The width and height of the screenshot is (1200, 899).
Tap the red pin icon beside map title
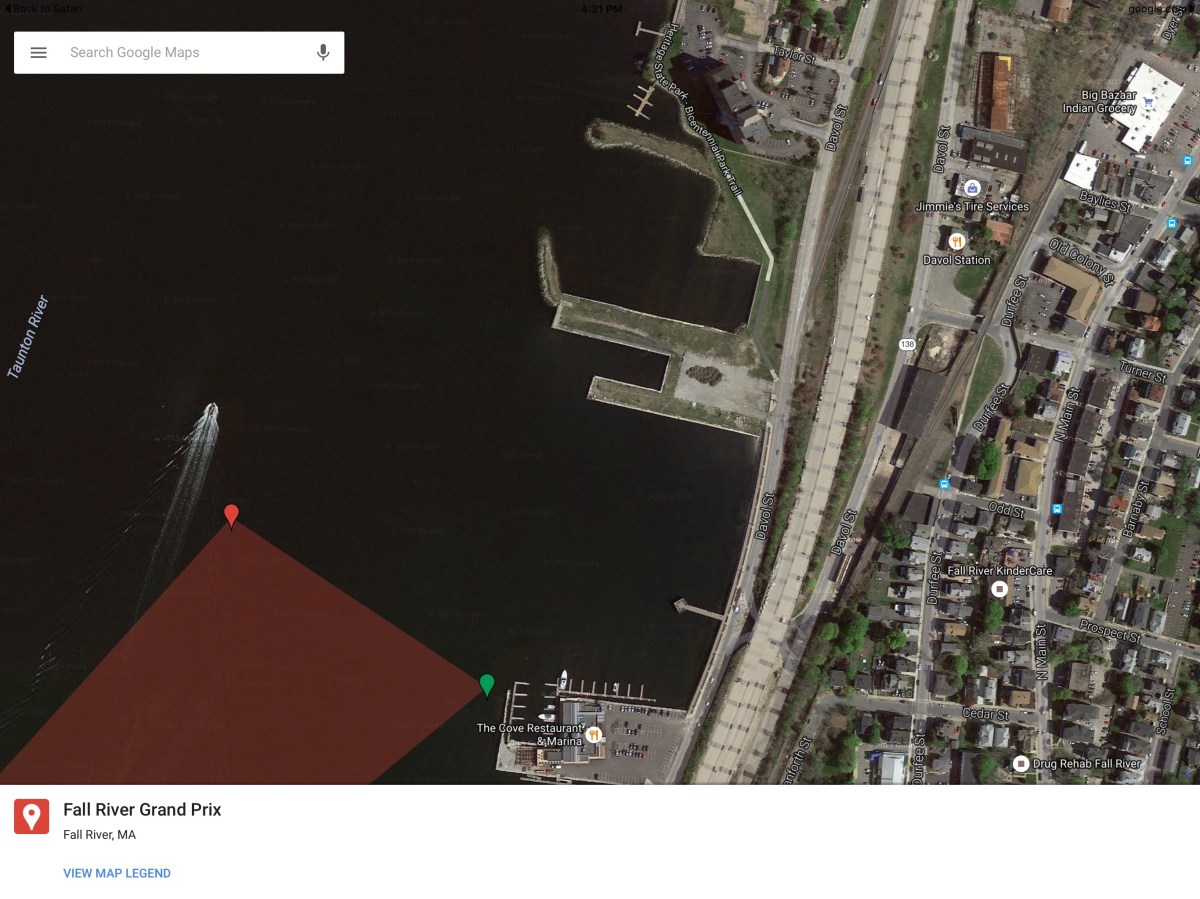pos(32,817)
